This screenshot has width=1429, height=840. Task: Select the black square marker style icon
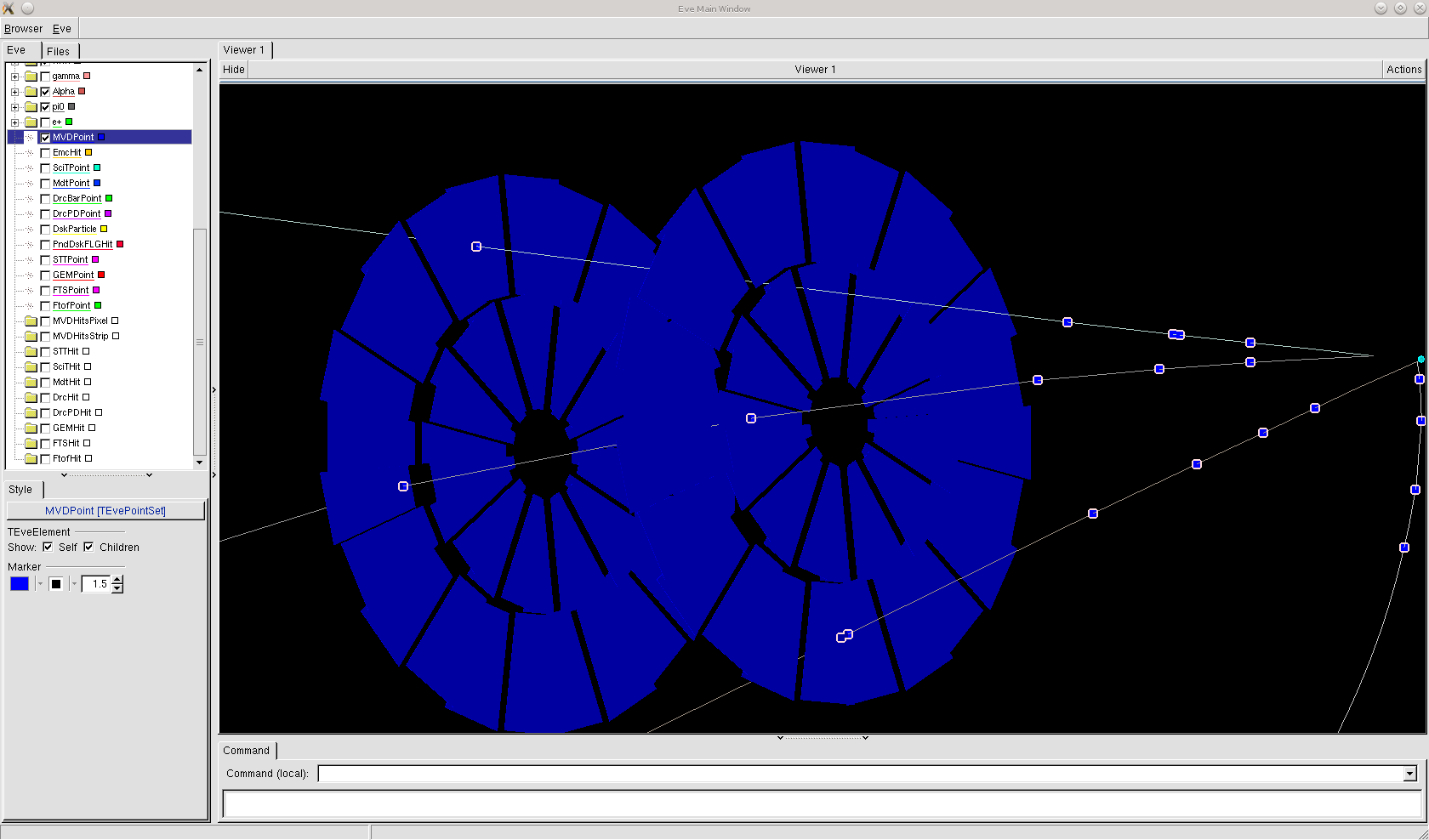[x=56, y=584]
